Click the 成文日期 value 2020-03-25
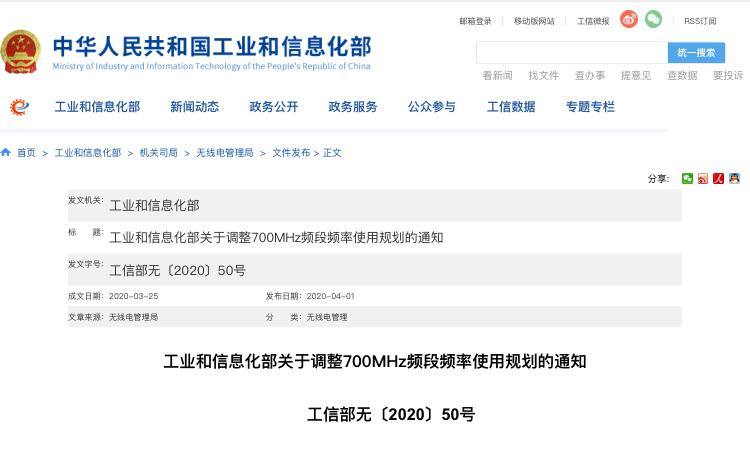 pos(133,296)
